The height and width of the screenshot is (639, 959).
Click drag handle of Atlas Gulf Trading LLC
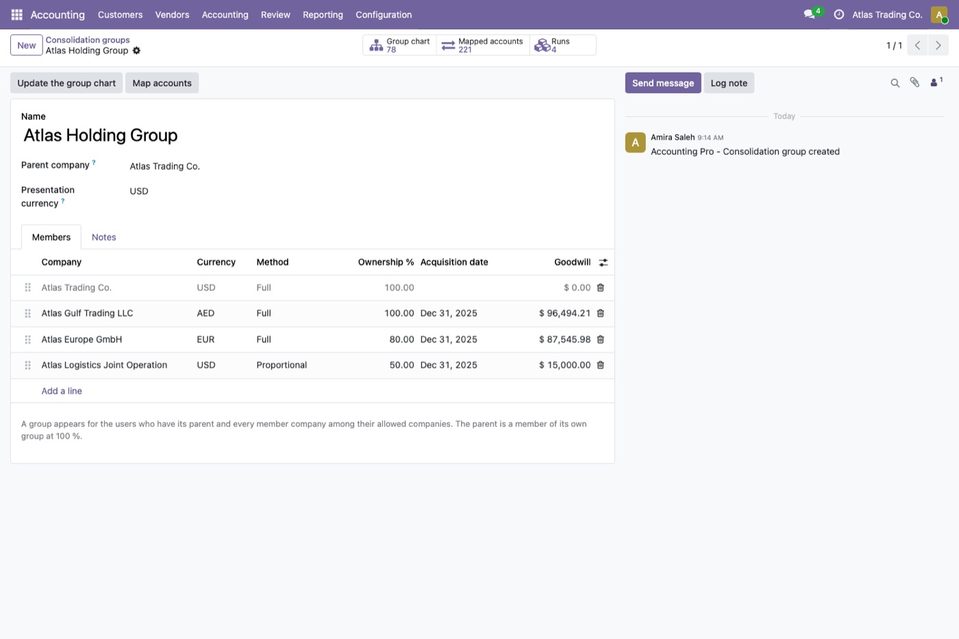point(28,313)
